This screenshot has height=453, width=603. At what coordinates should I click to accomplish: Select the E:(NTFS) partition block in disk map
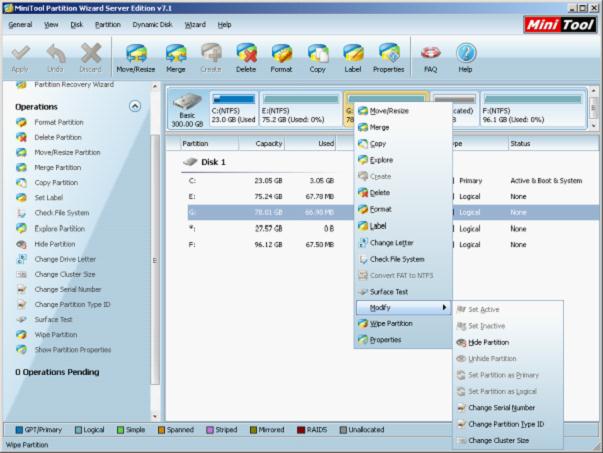[300, 109]
